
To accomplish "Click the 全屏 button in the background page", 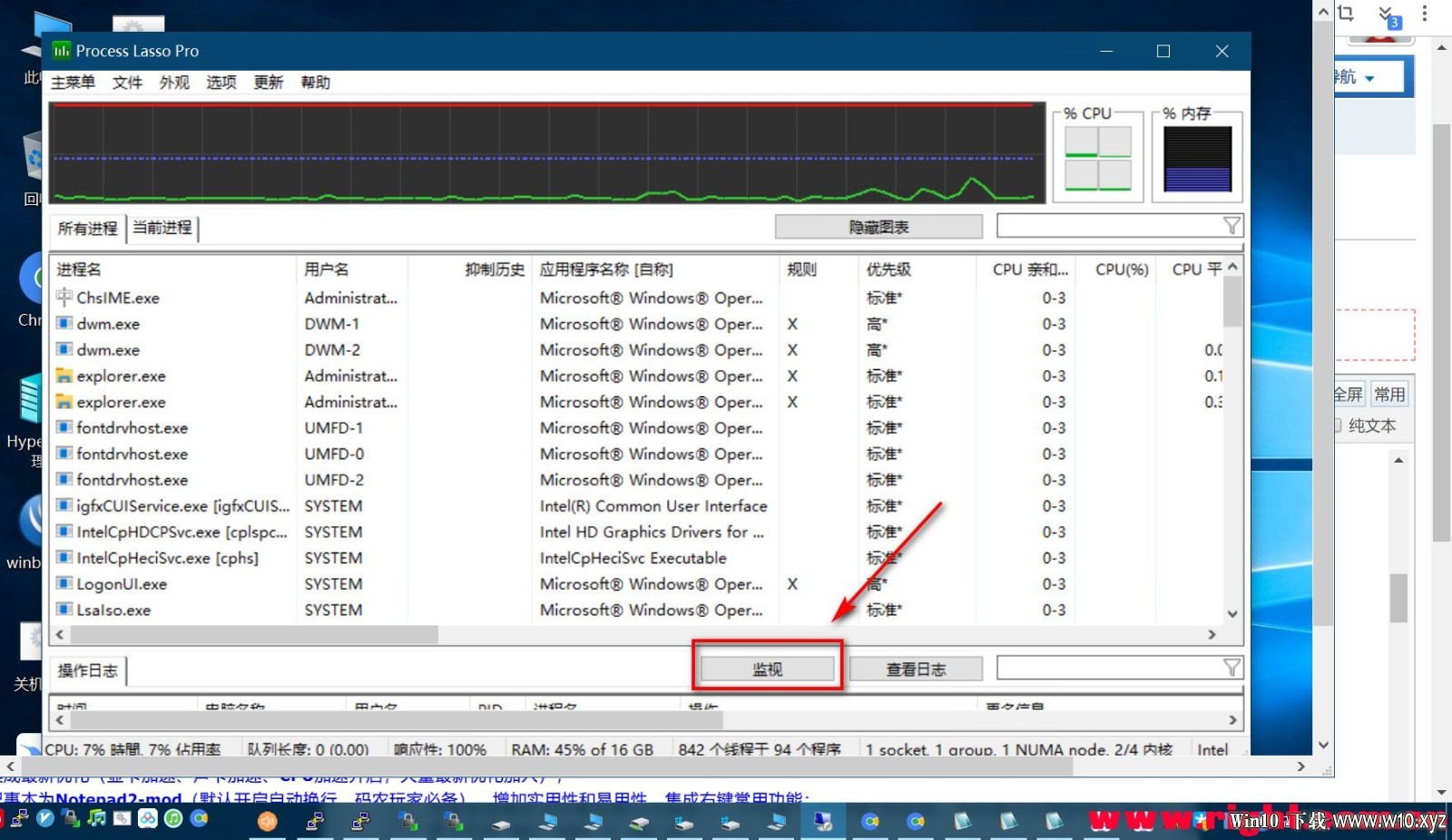I will point(1348,394).
